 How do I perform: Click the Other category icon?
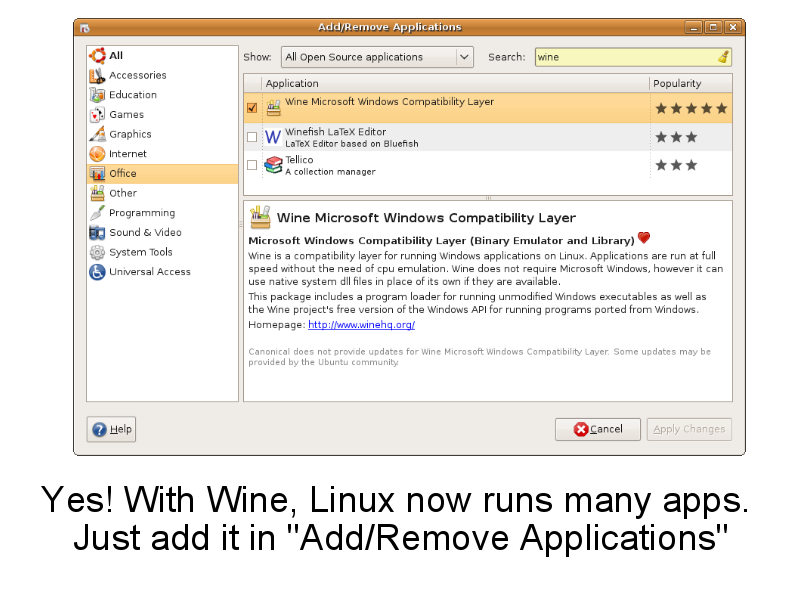click(x=97, y=193)
